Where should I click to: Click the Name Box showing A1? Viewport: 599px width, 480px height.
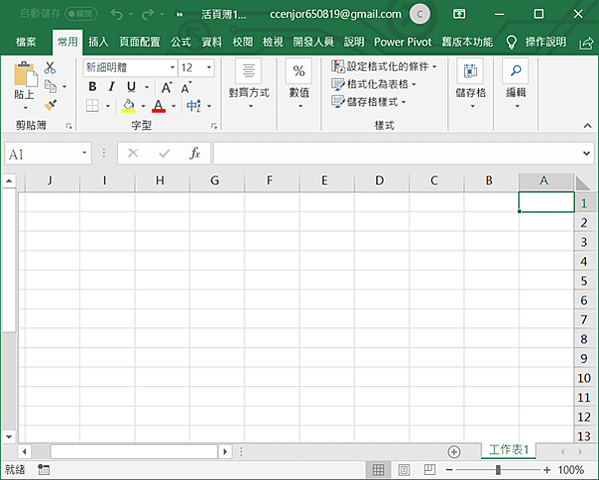(x=44, y=154)
